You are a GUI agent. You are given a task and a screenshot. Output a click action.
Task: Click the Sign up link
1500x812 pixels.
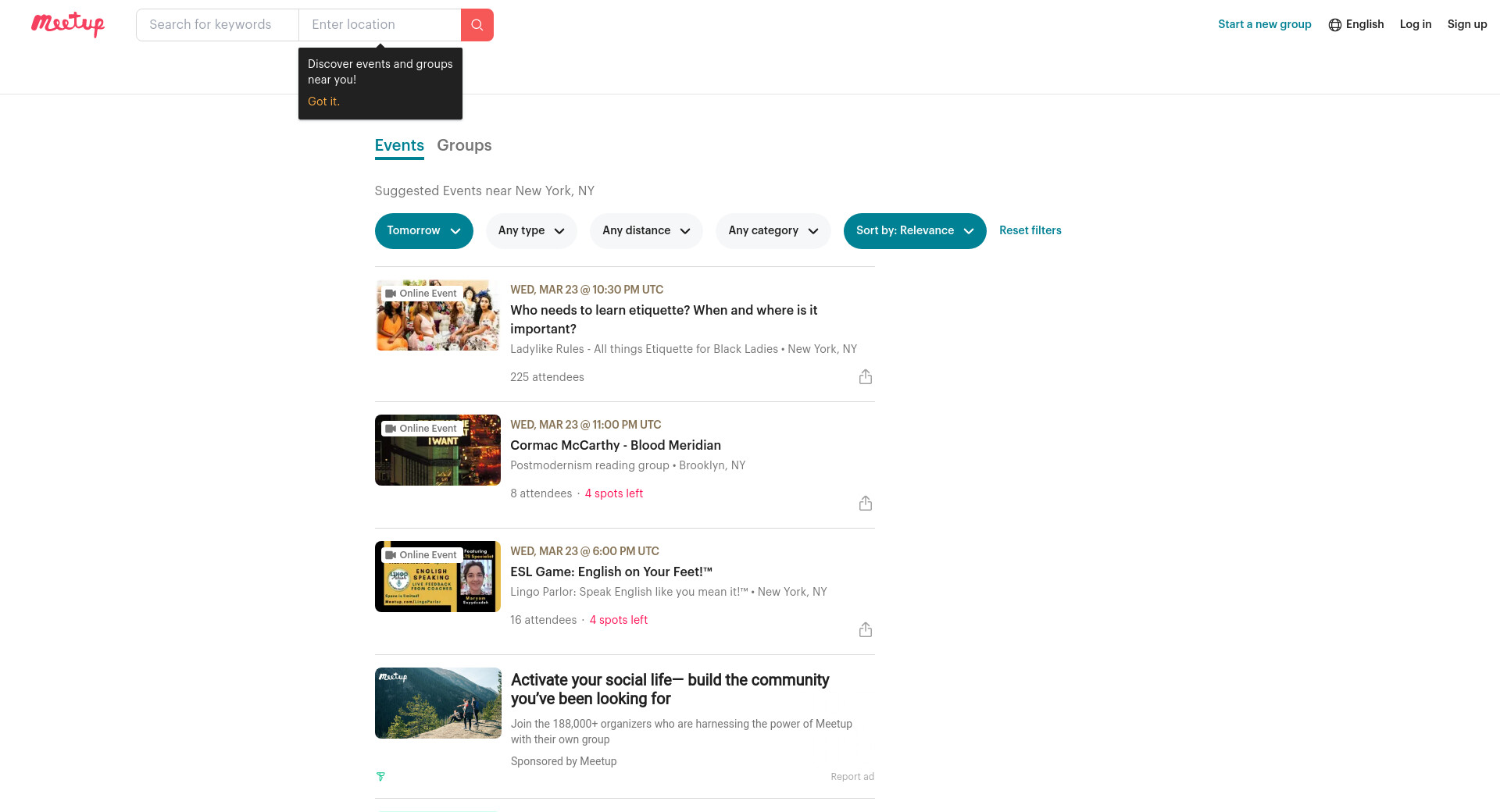pos(1467,25)
